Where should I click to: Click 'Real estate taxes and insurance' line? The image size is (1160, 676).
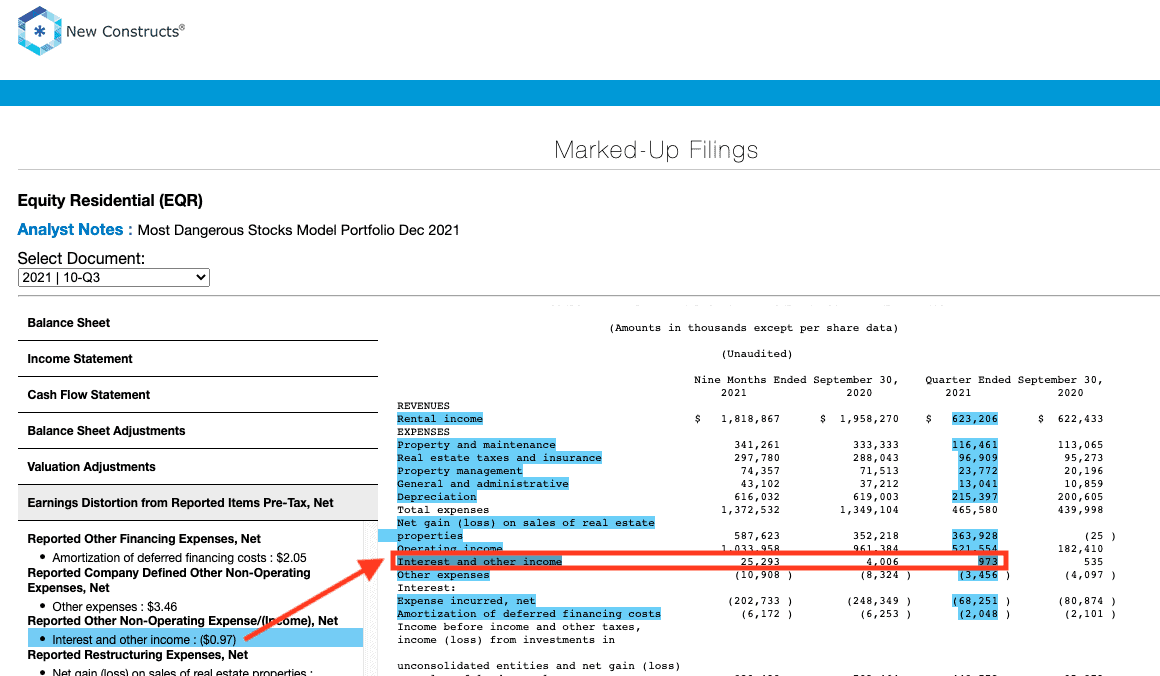click(x=499, y=458)
